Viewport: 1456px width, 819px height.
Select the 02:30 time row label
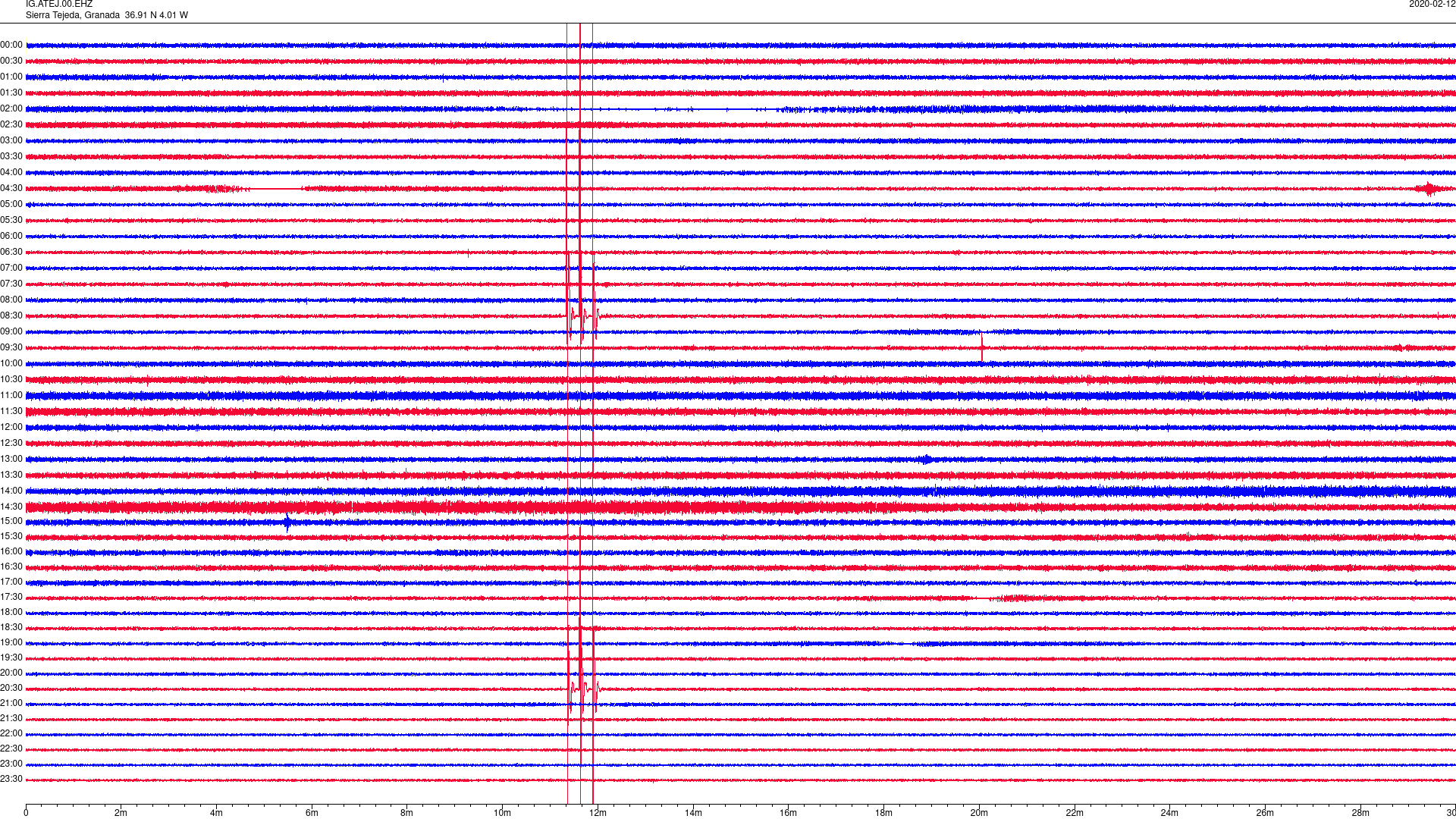coord(11,124)
